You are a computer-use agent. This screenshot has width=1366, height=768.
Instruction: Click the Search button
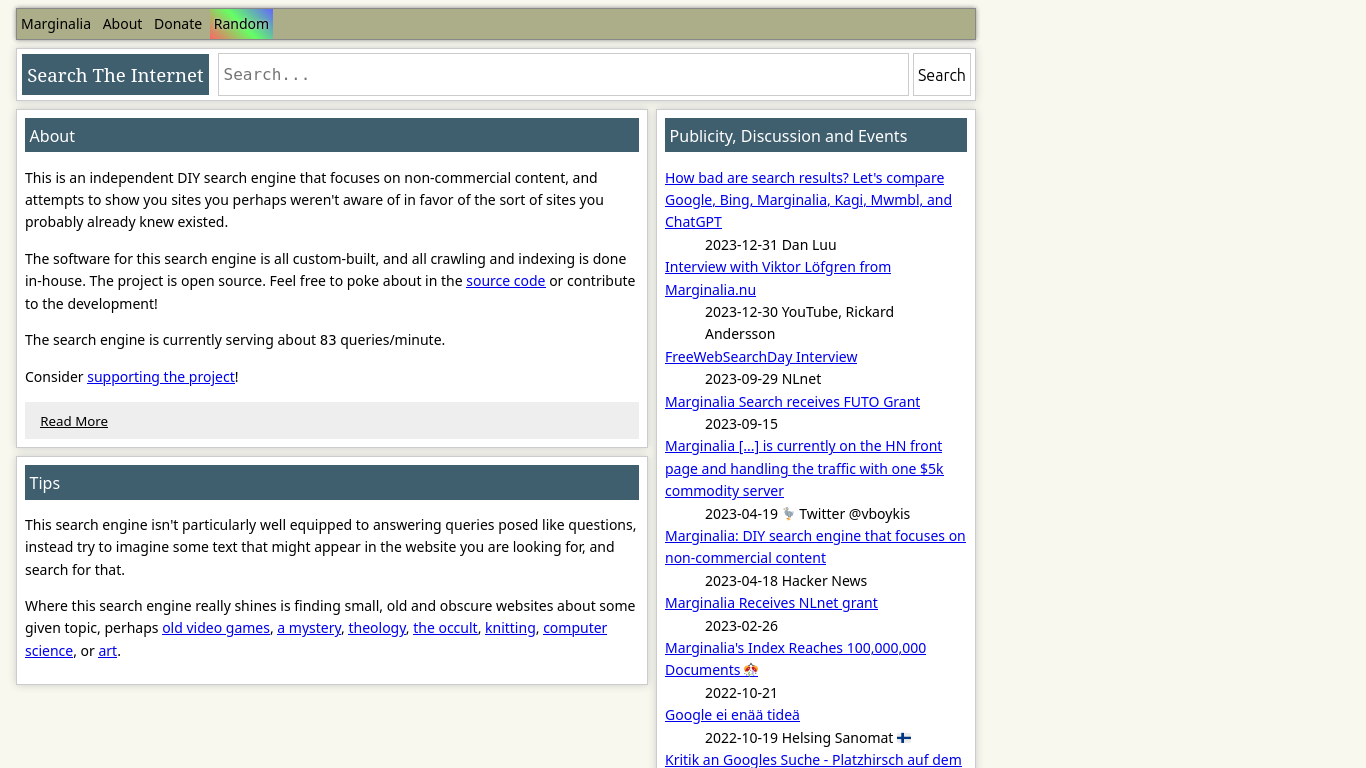click(942, 75)
